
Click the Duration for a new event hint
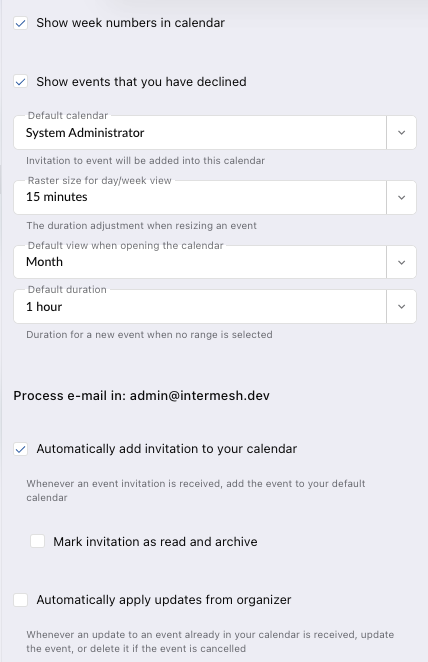click(x=149, y=335)
